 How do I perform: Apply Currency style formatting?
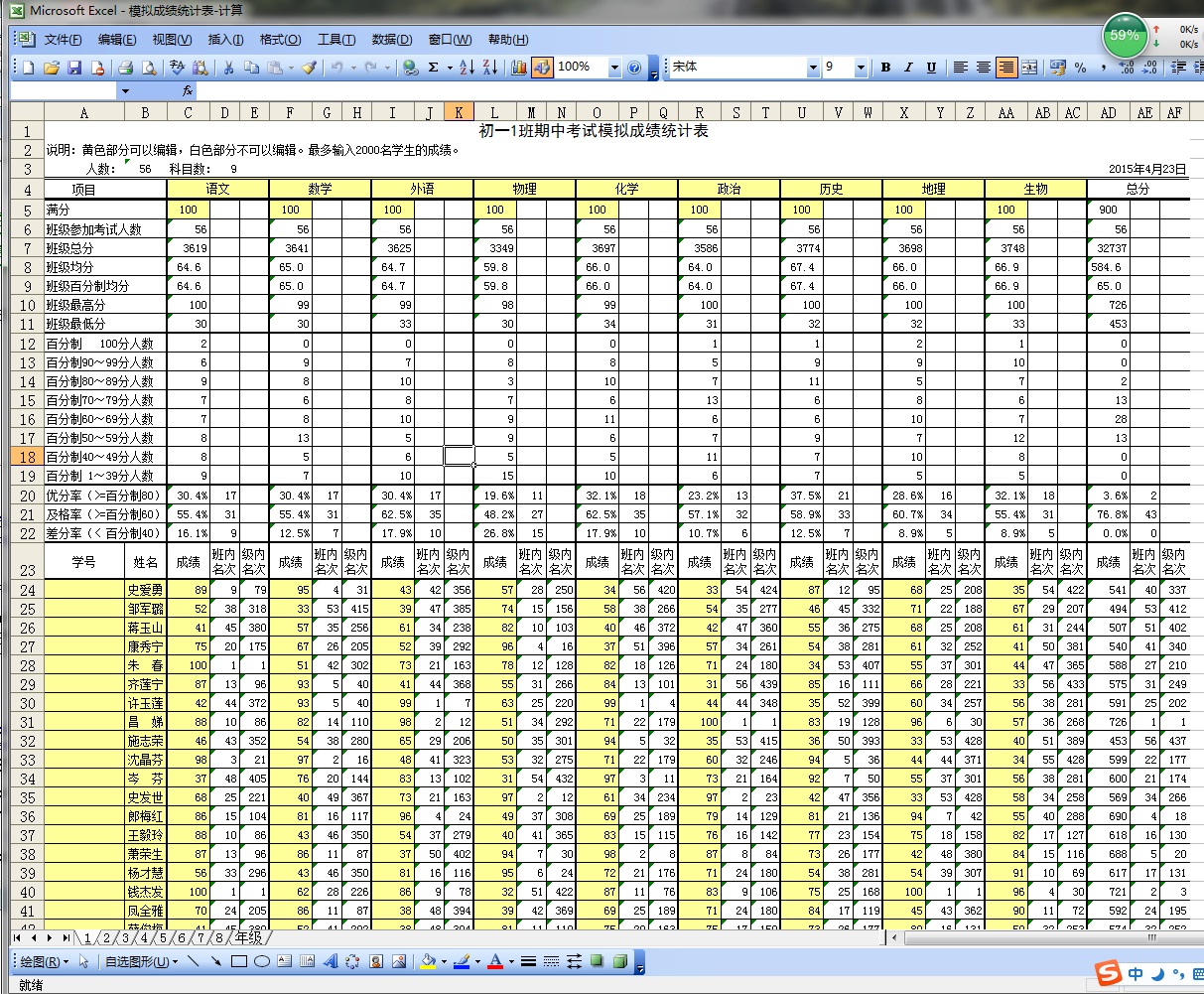(1057, 68)
